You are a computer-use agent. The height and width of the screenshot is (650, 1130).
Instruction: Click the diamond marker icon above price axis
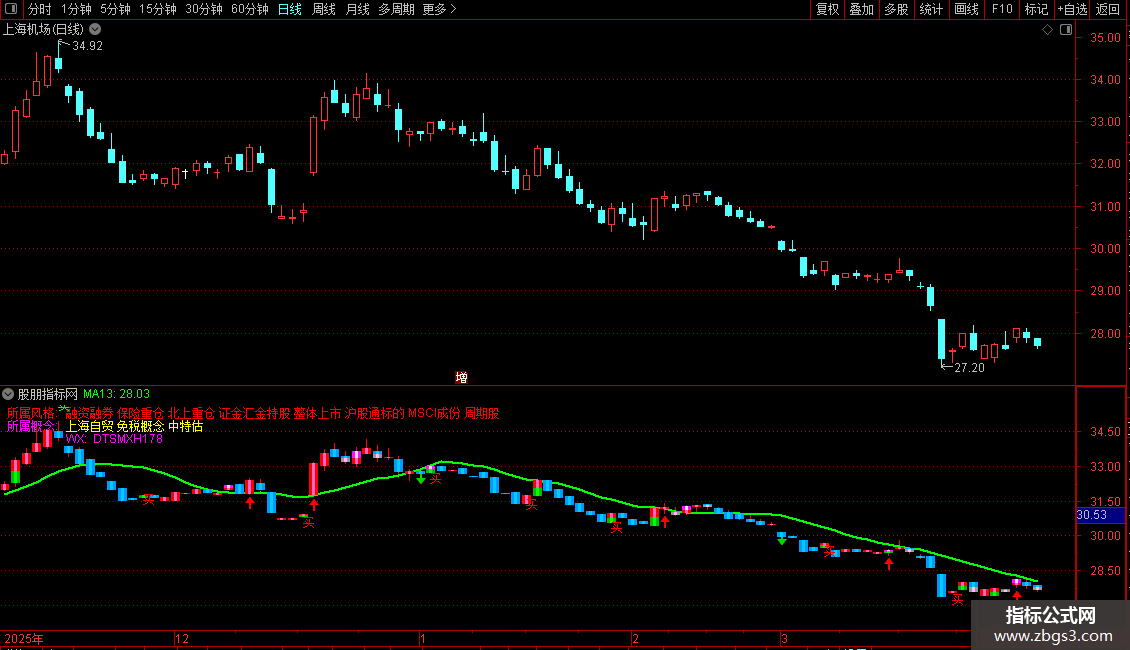(1047, 30)
